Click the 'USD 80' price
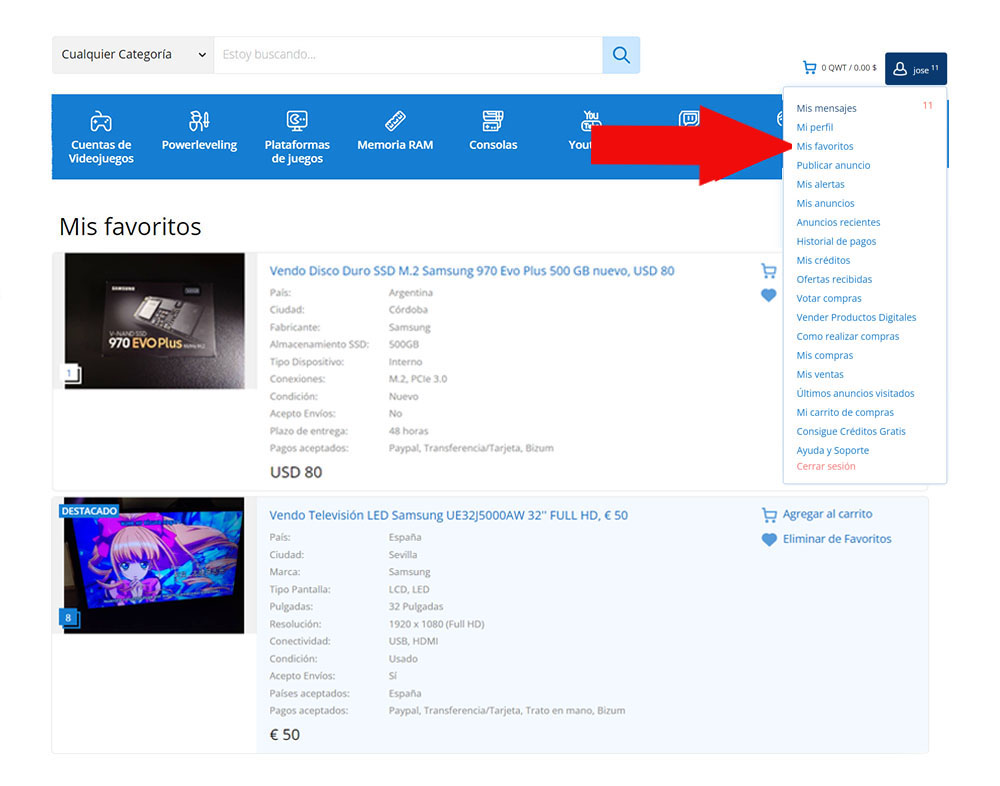The width and height of the screenshot is (1000, 786). coord(296,473)
